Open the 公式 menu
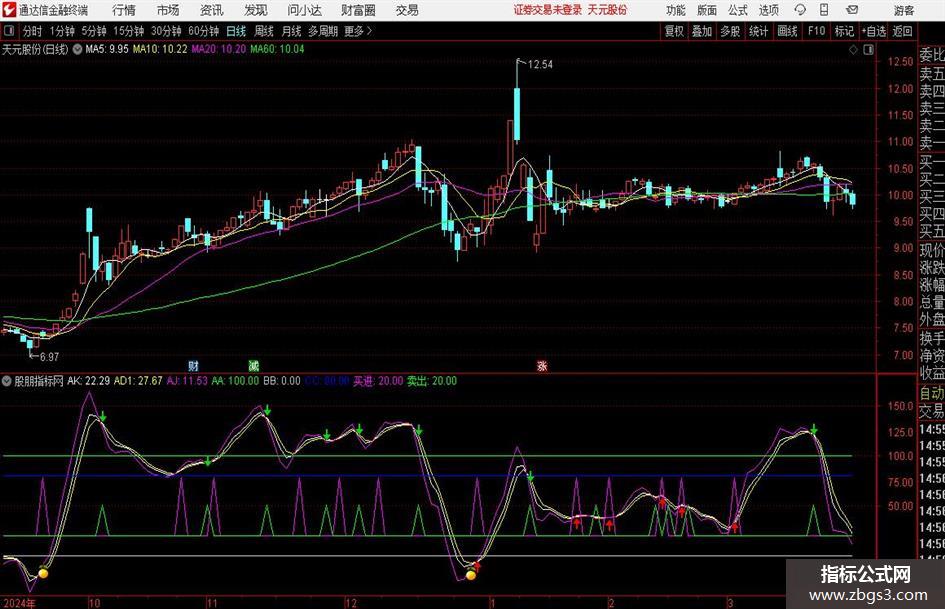 [x=738, y=10]
